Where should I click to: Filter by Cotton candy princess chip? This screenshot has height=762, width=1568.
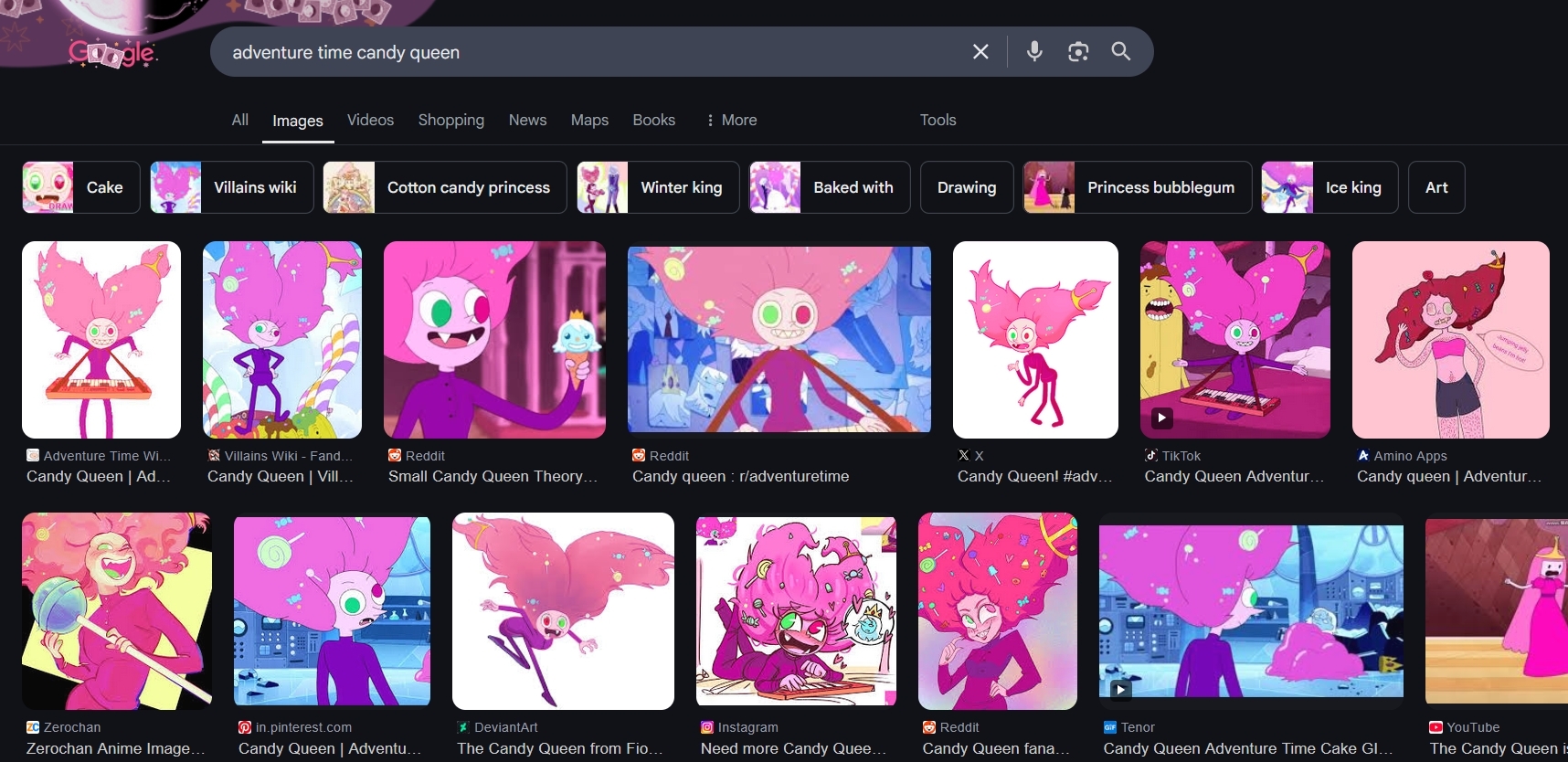click(445, 187)
